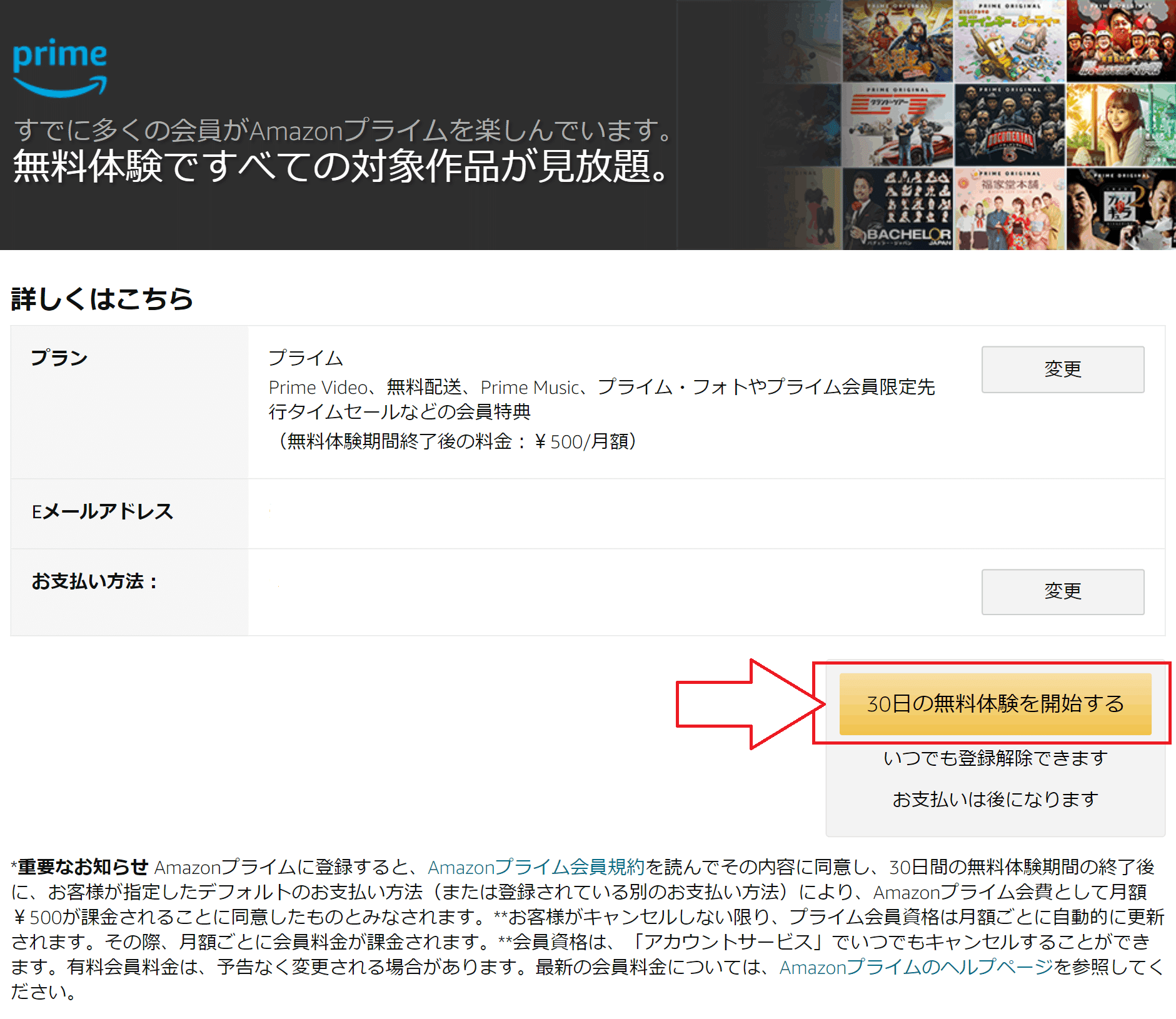This screenshot has height=1019, width=1176.
Task: Click the 重要なお知らせ bold text
Action: (83, 867)
